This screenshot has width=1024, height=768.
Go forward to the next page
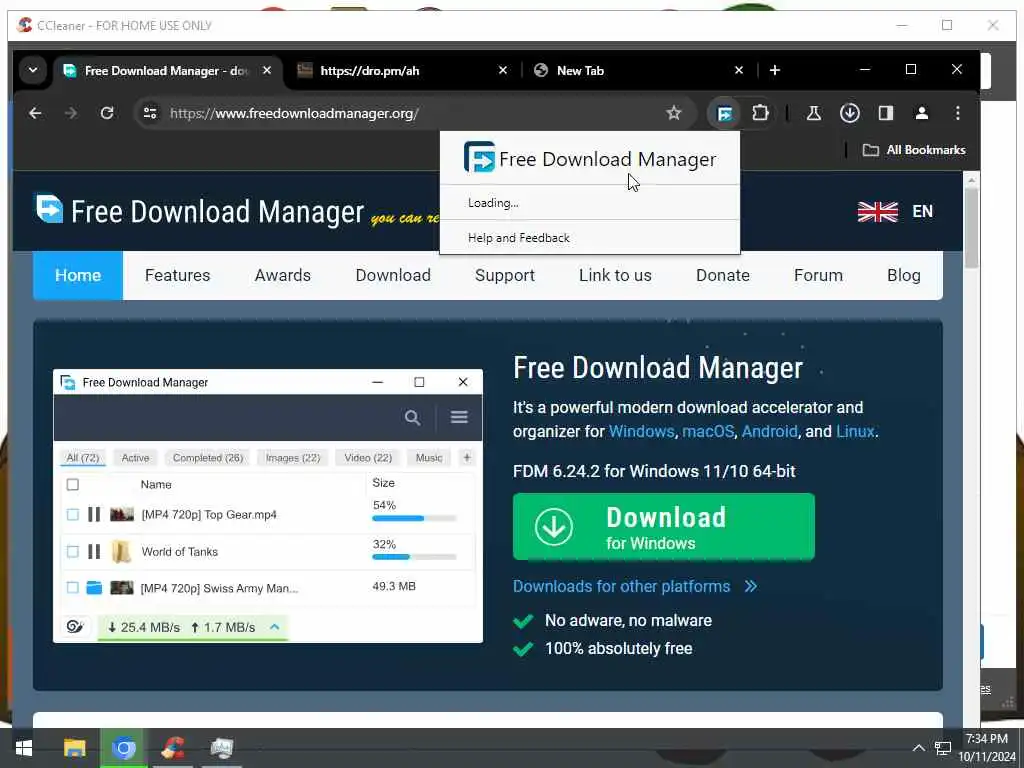[71, 113]
